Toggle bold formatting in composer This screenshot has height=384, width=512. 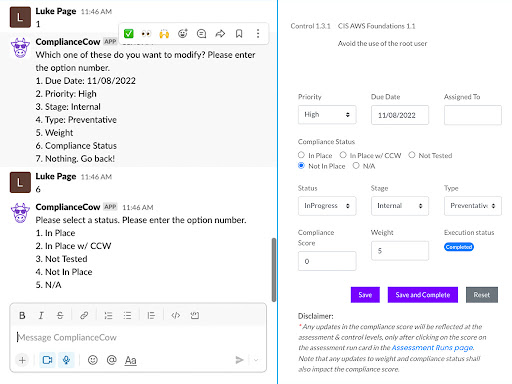22,315
